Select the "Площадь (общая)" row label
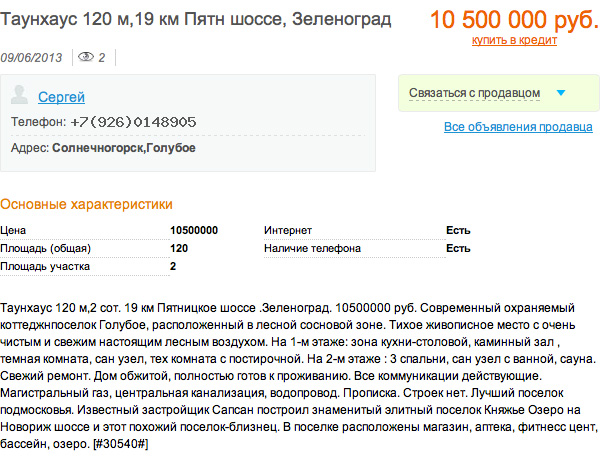600x460 pixels. (46, 248)
